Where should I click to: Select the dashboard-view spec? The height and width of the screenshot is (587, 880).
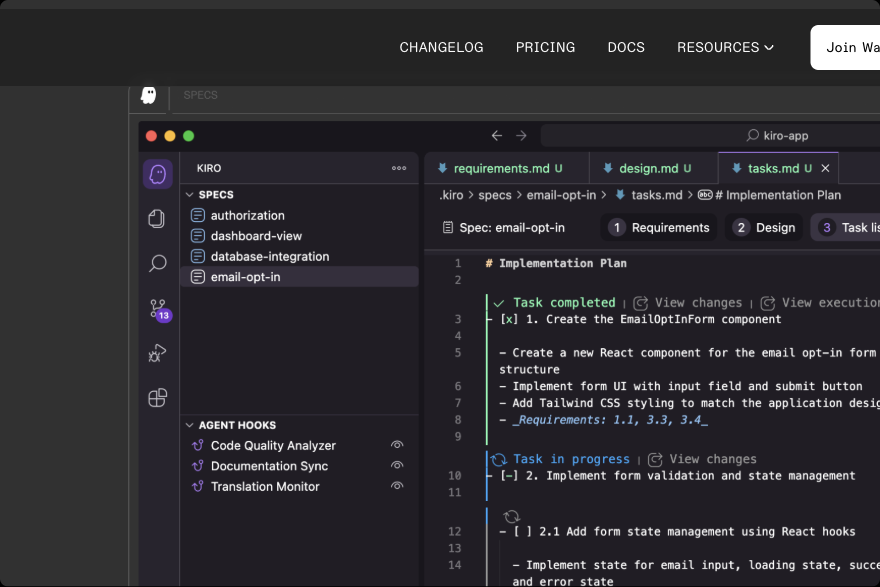pos(300,236)
